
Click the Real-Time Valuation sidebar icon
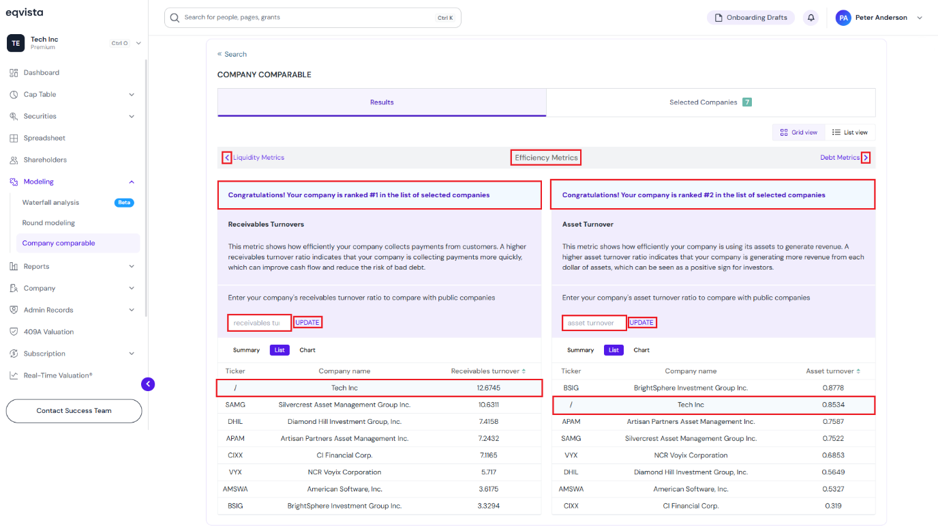coord(14,375)
